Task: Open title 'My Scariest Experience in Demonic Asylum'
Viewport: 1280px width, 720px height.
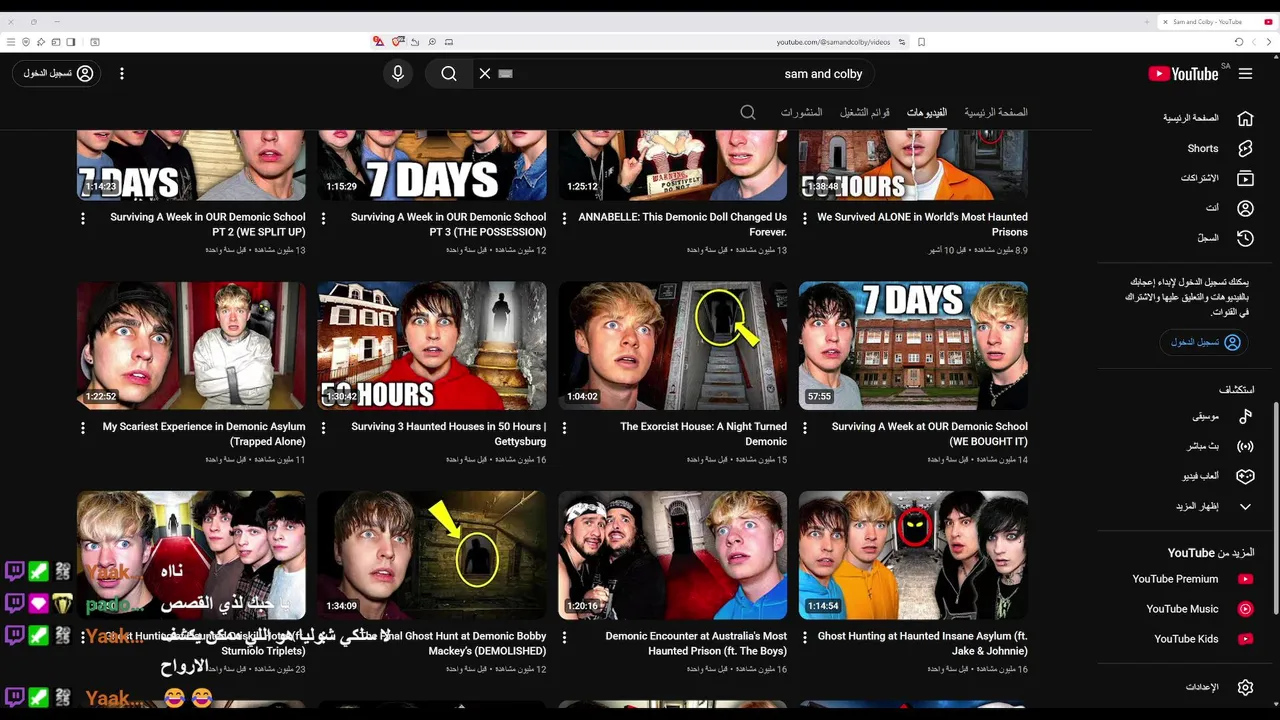Action: click(x=204, y=434)
